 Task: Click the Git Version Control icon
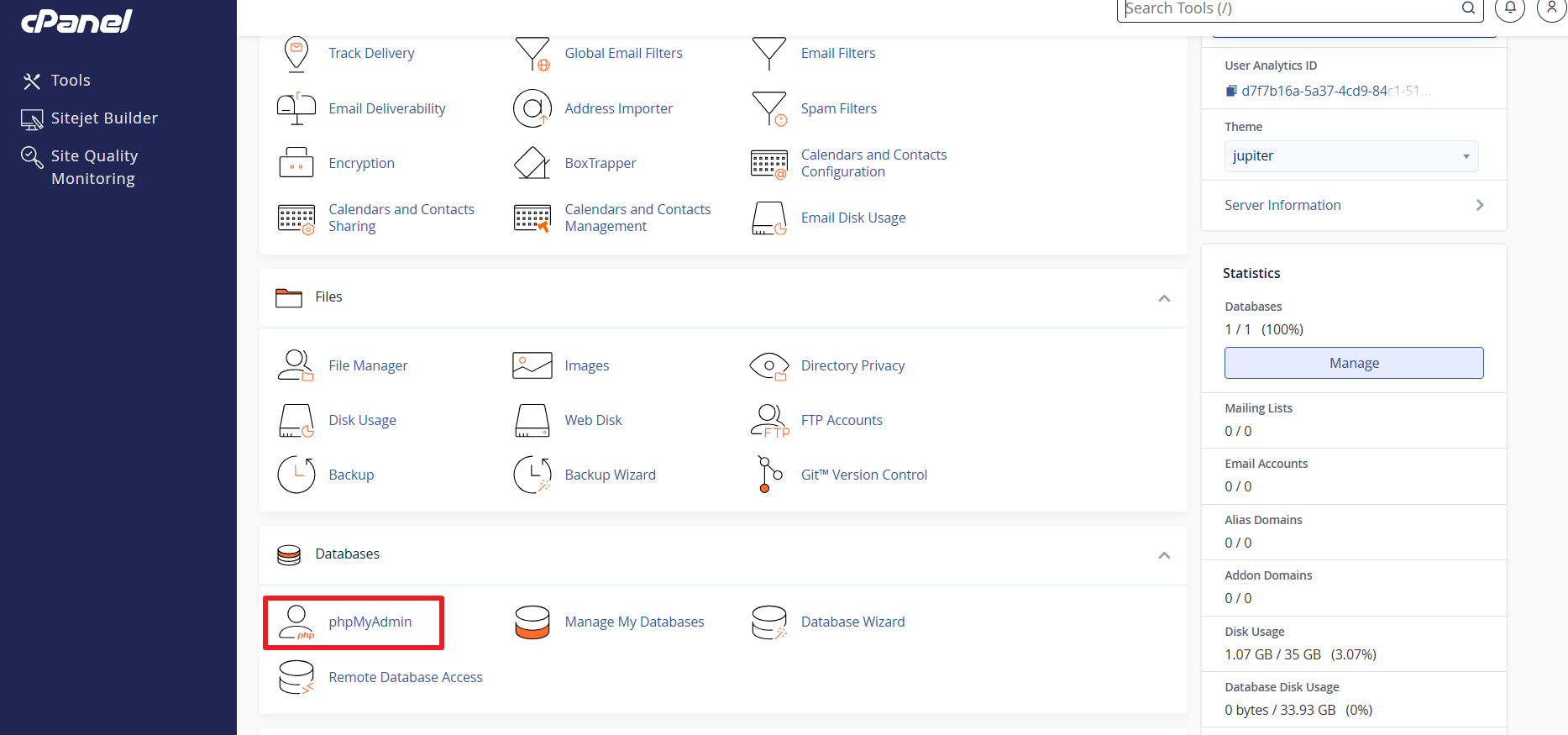769,475
